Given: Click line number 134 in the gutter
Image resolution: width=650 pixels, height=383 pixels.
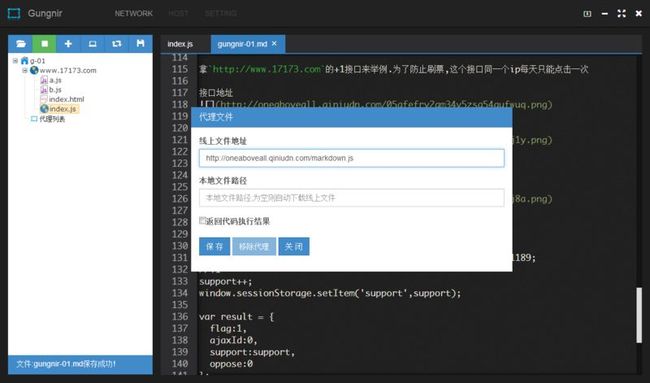Looking at the screenshot, I should 180,293.
